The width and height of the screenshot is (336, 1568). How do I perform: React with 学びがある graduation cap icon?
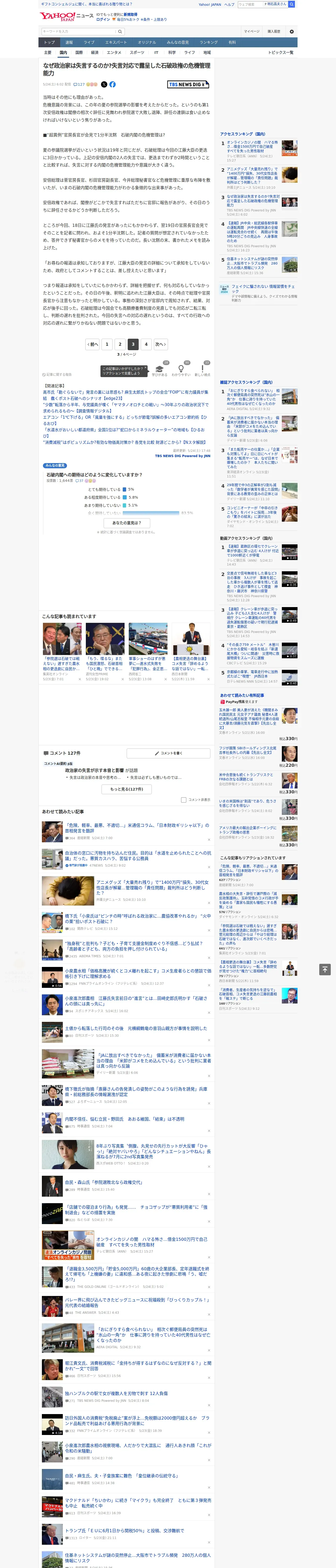click(160, 369)
